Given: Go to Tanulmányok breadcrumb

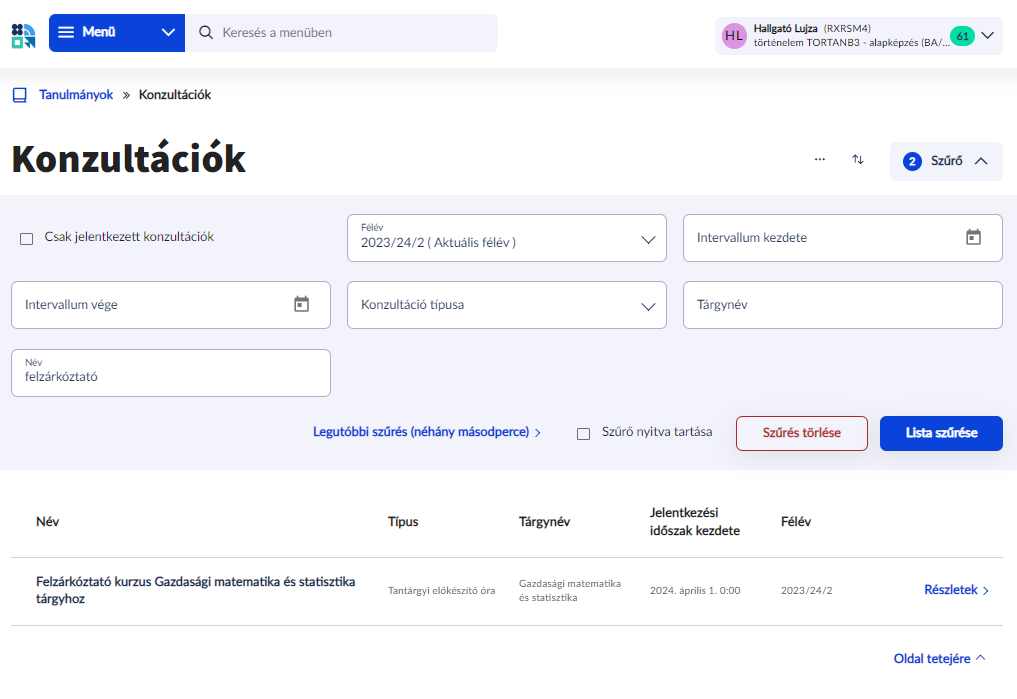Looking at the screenshot, I should tap(76, 95).
